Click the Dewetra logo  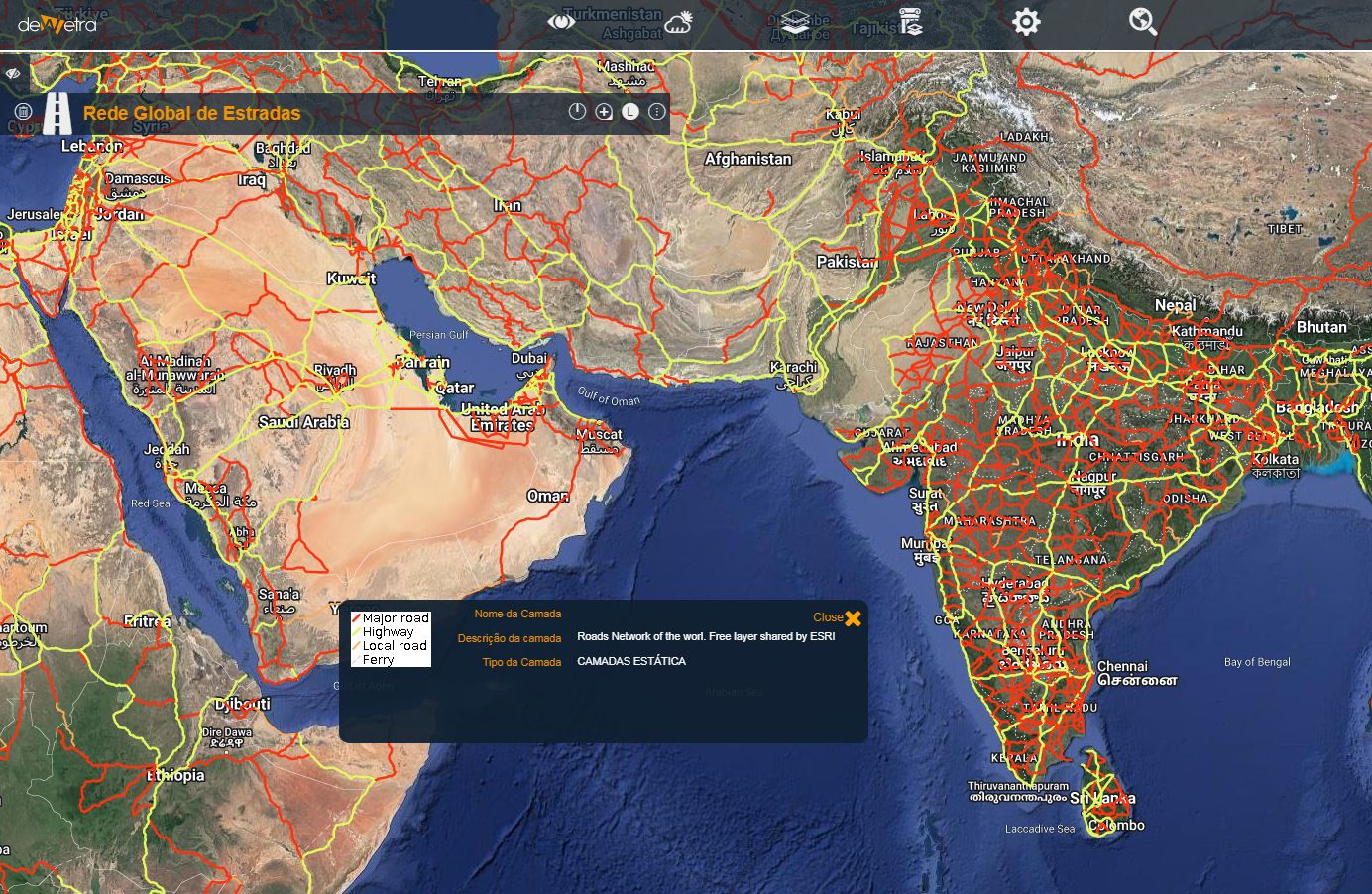click(x=57, y=23)
